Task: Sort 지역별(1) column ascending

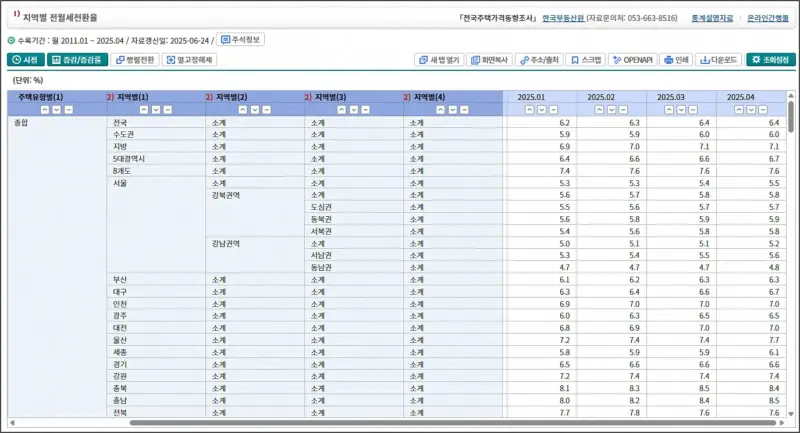Action: click(144, 110)
